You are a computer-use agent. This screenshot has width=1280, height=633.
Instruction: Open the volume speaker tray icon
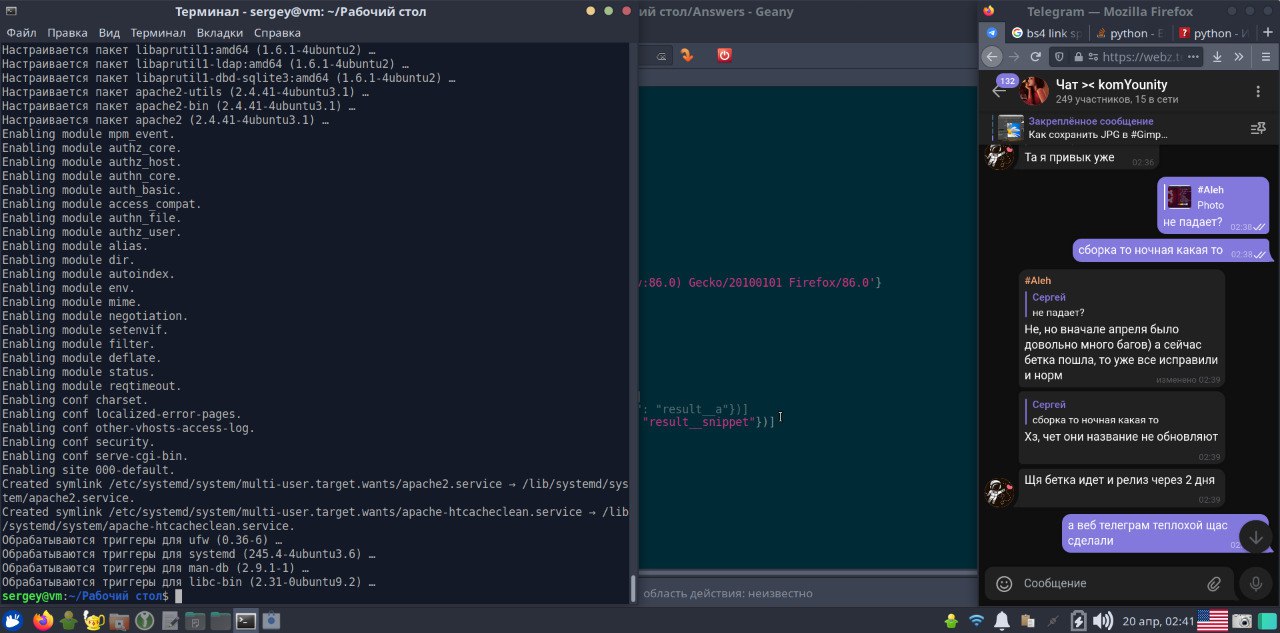(1103, 620)
